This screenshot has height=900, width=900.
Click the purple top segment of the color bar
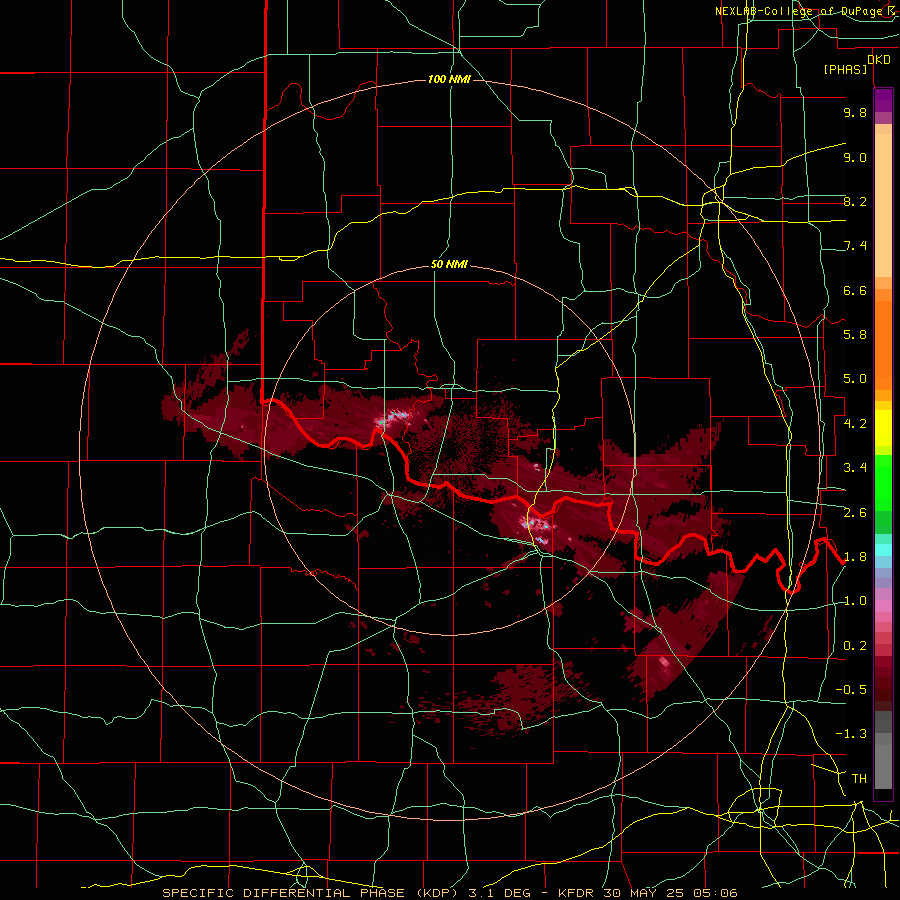point(883,100)
